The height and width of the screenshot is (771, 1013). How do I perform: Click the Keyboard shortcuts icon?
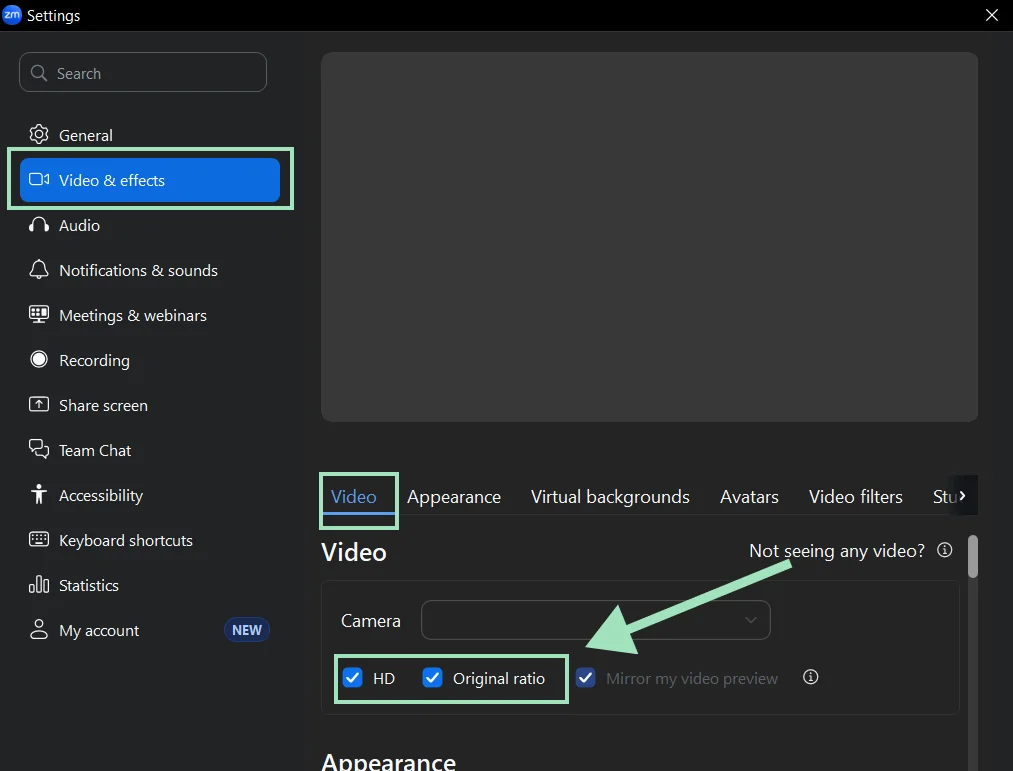click(x=38, y=540)
